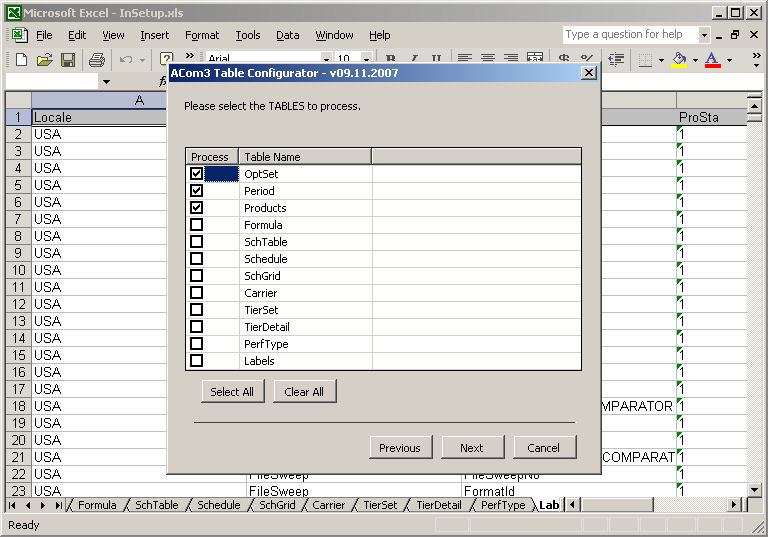The height and width of the screenshot is (537, 768).
Task: Tick the TierSet process checkbox
Action: 196,310
